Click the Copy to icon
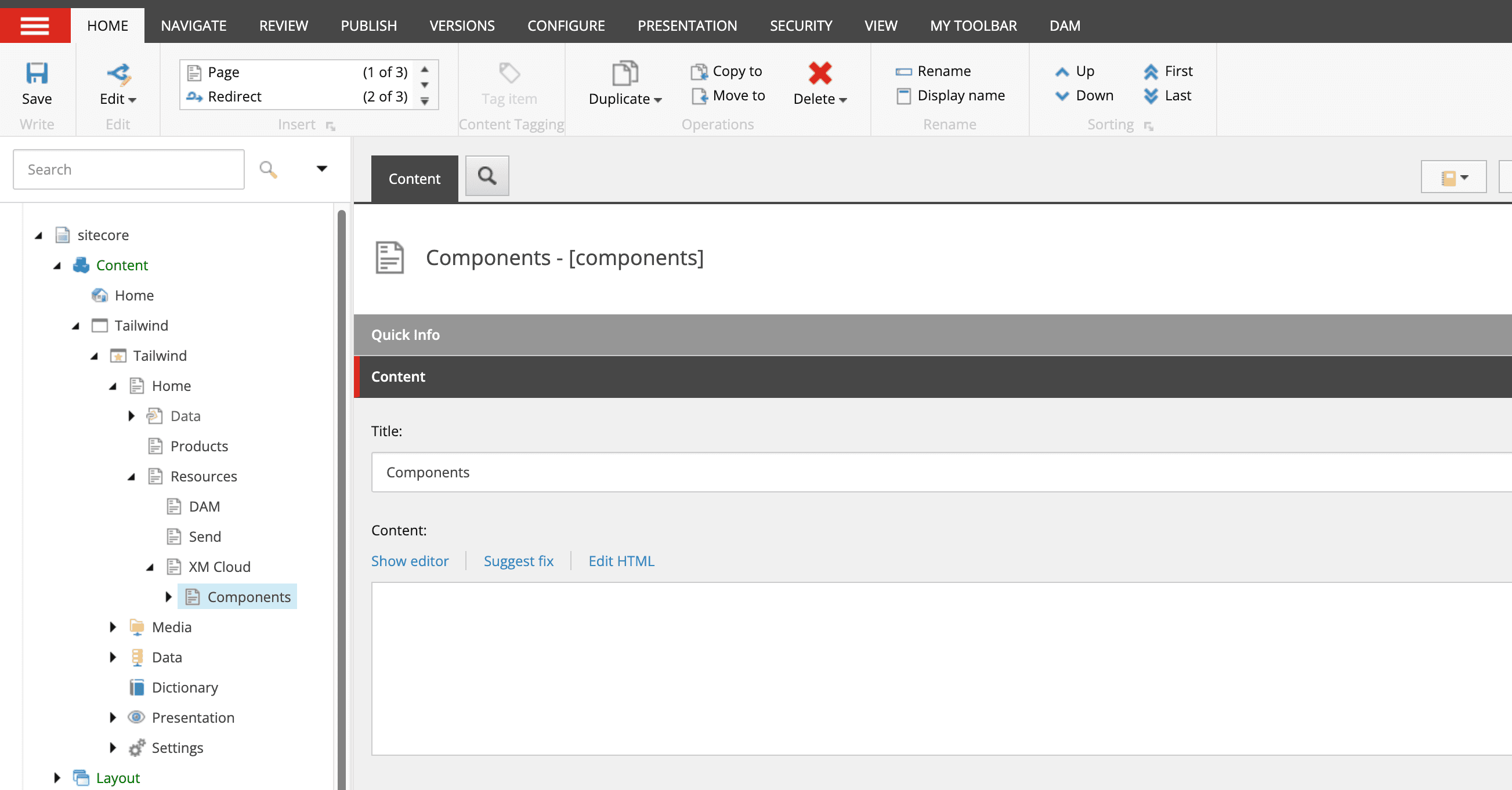Viewport: 1512px width, 790px height. click(699, 71)
